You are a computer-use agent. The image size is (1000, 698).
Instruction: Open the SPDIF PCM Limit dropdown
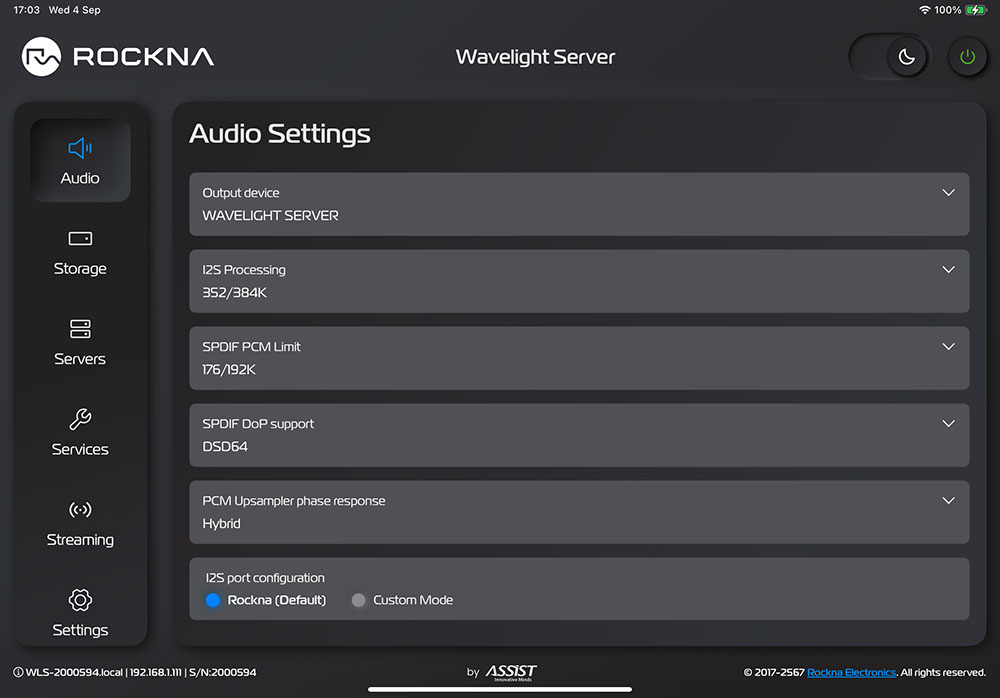[x=949, y=346]
